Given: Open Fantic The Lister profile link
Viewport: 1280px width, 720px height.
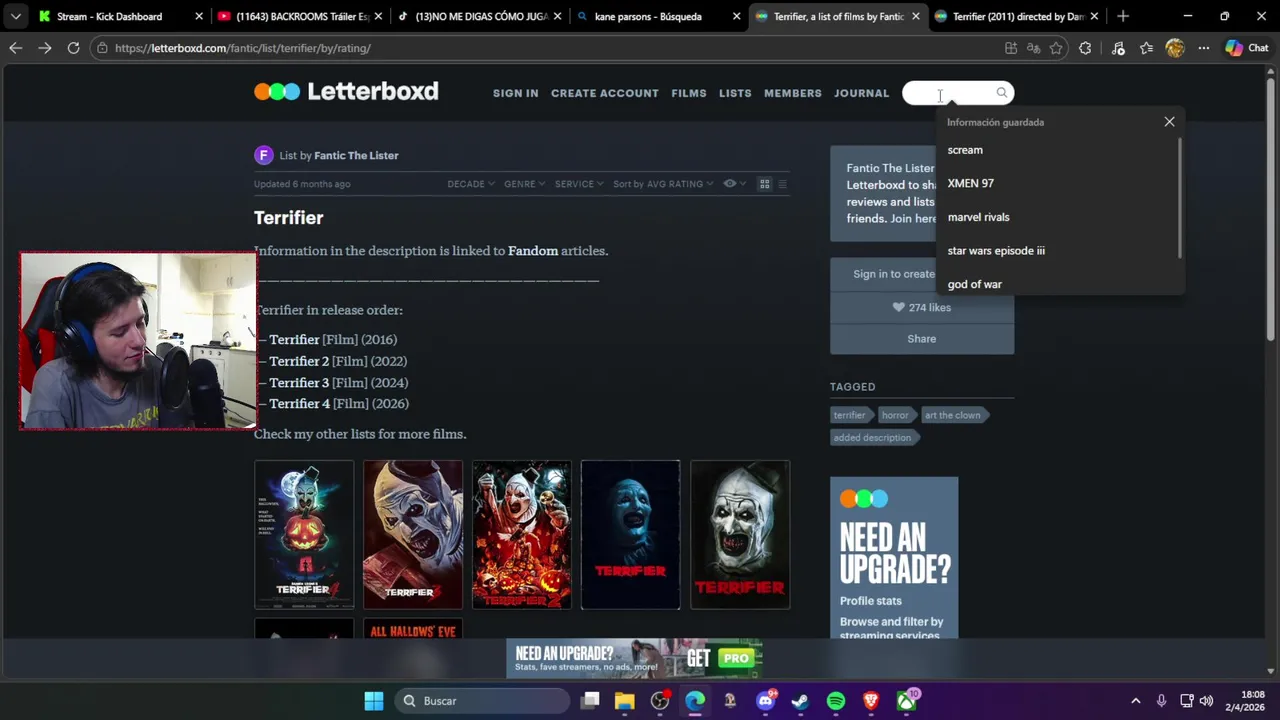Looking at the screenshot, I should (x=356, y=155).
